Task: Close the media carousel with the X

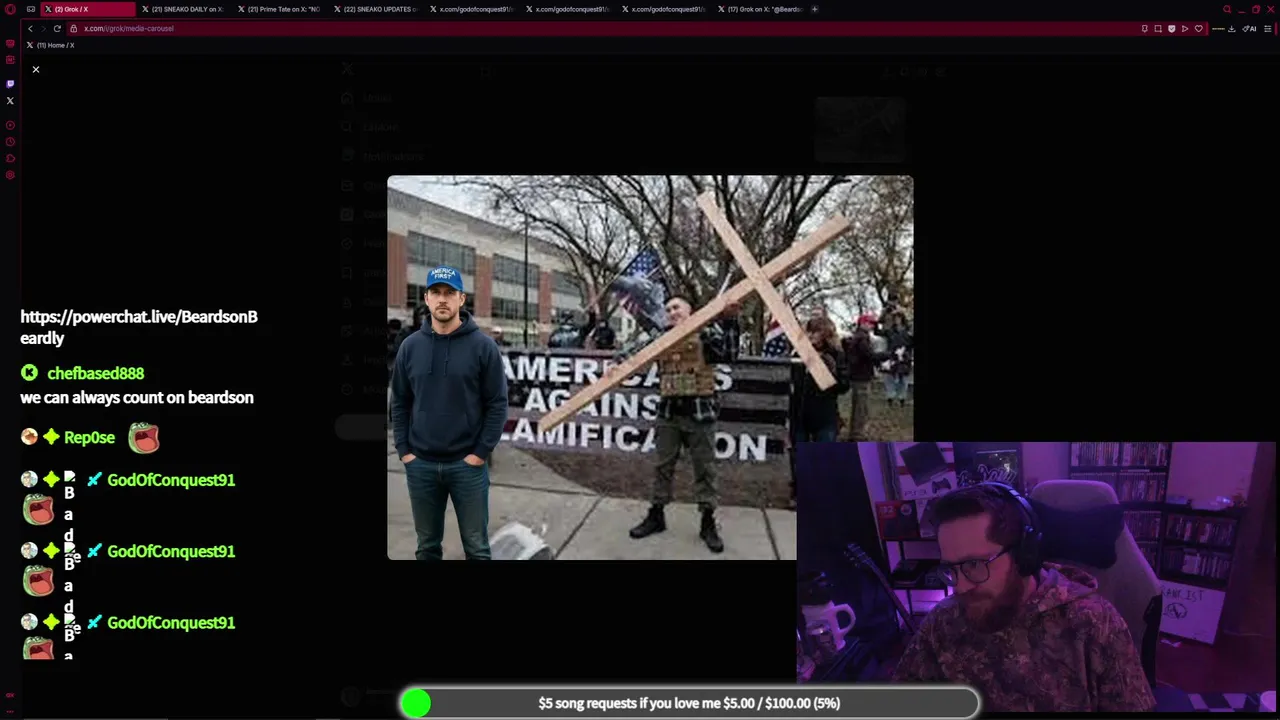Action: (x=35, y=69)
